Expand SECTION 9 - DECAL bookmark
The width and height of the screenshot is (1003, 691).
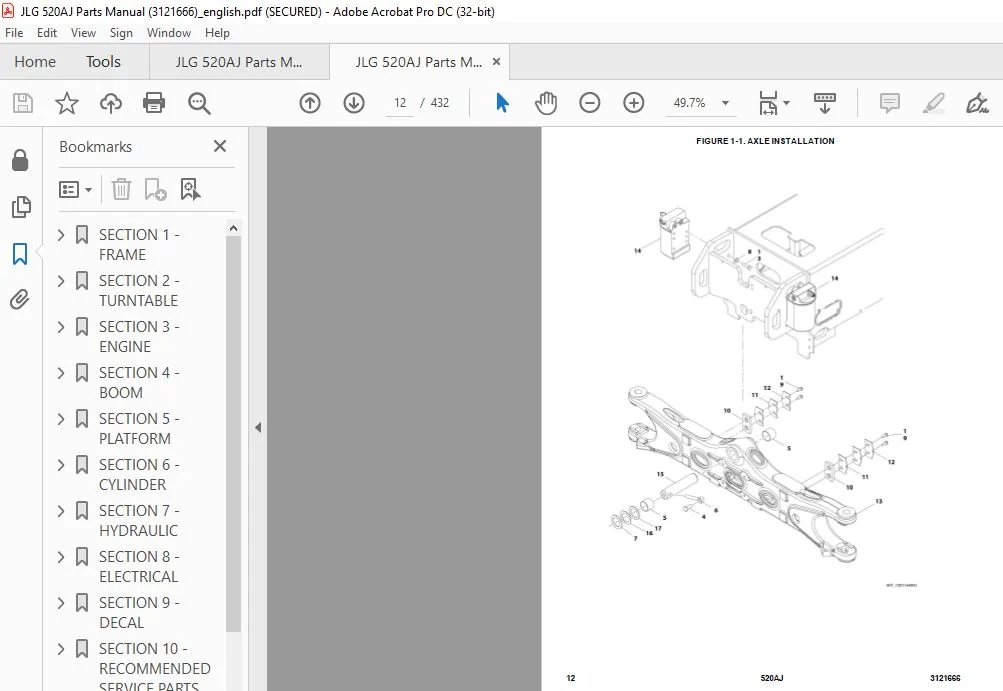pyautogui.click(x=61, y=603)
